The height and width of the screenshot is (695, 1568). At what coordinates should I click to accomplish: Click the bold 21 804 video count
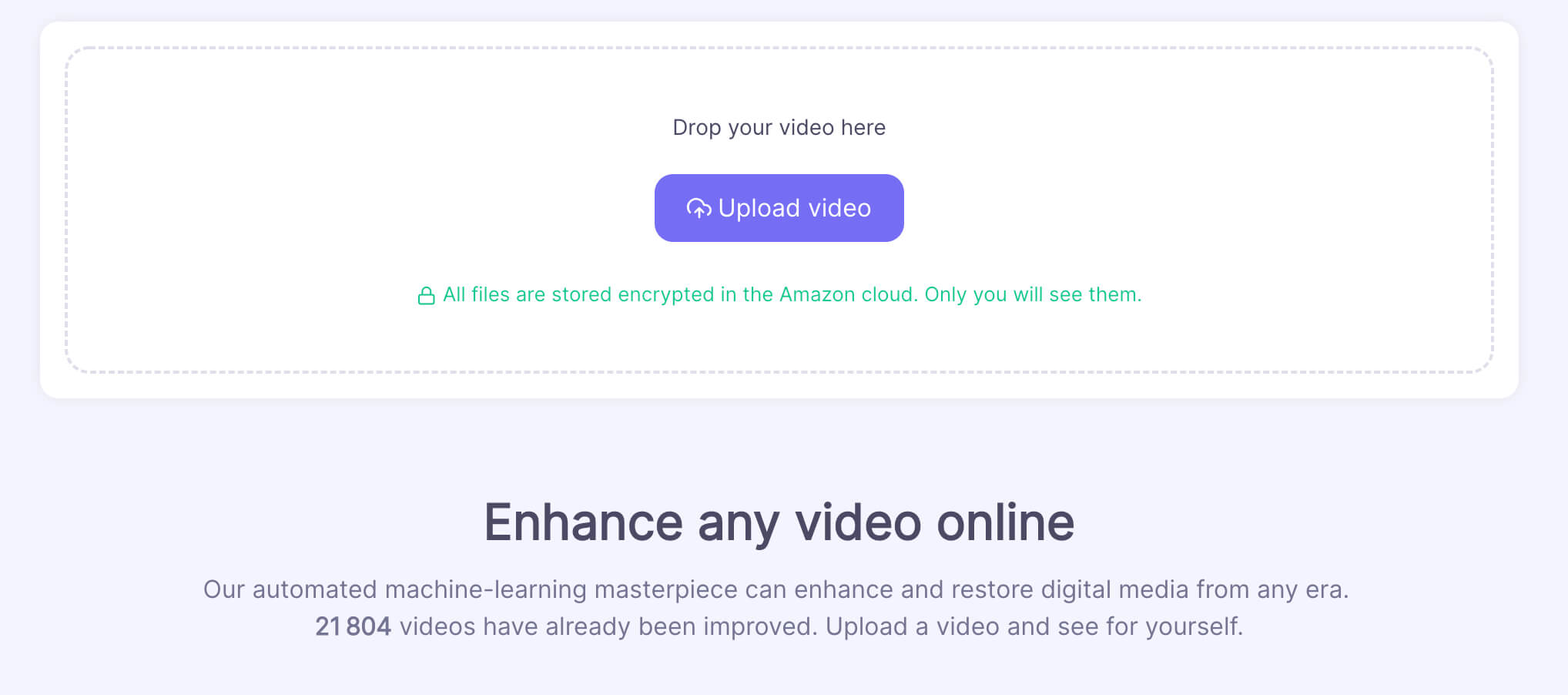point(353,626)
